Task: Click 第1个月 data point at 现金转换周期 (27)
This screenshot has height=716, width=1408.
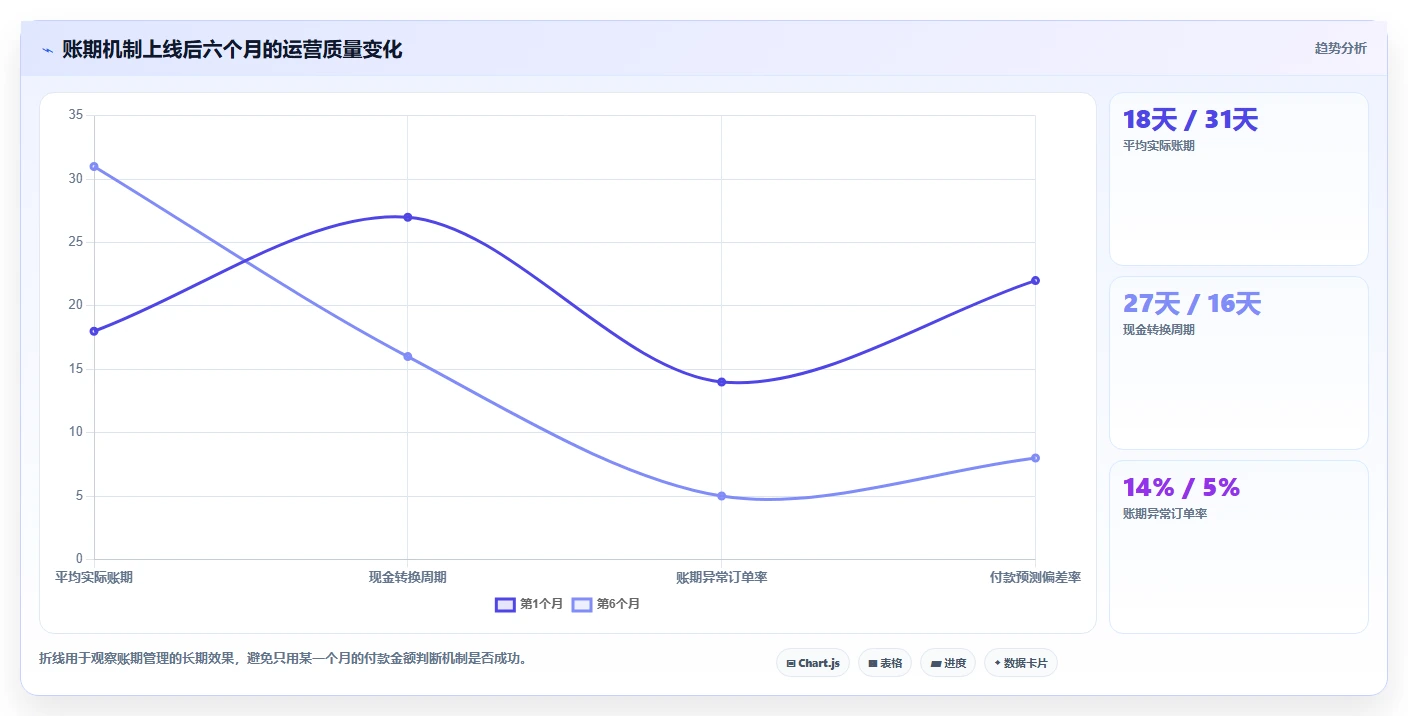Action: tap(407, 217)
